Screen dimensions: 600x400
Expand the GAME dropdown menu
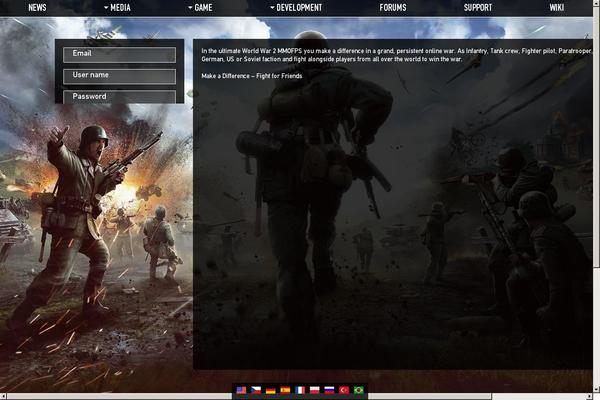point(200,7)
